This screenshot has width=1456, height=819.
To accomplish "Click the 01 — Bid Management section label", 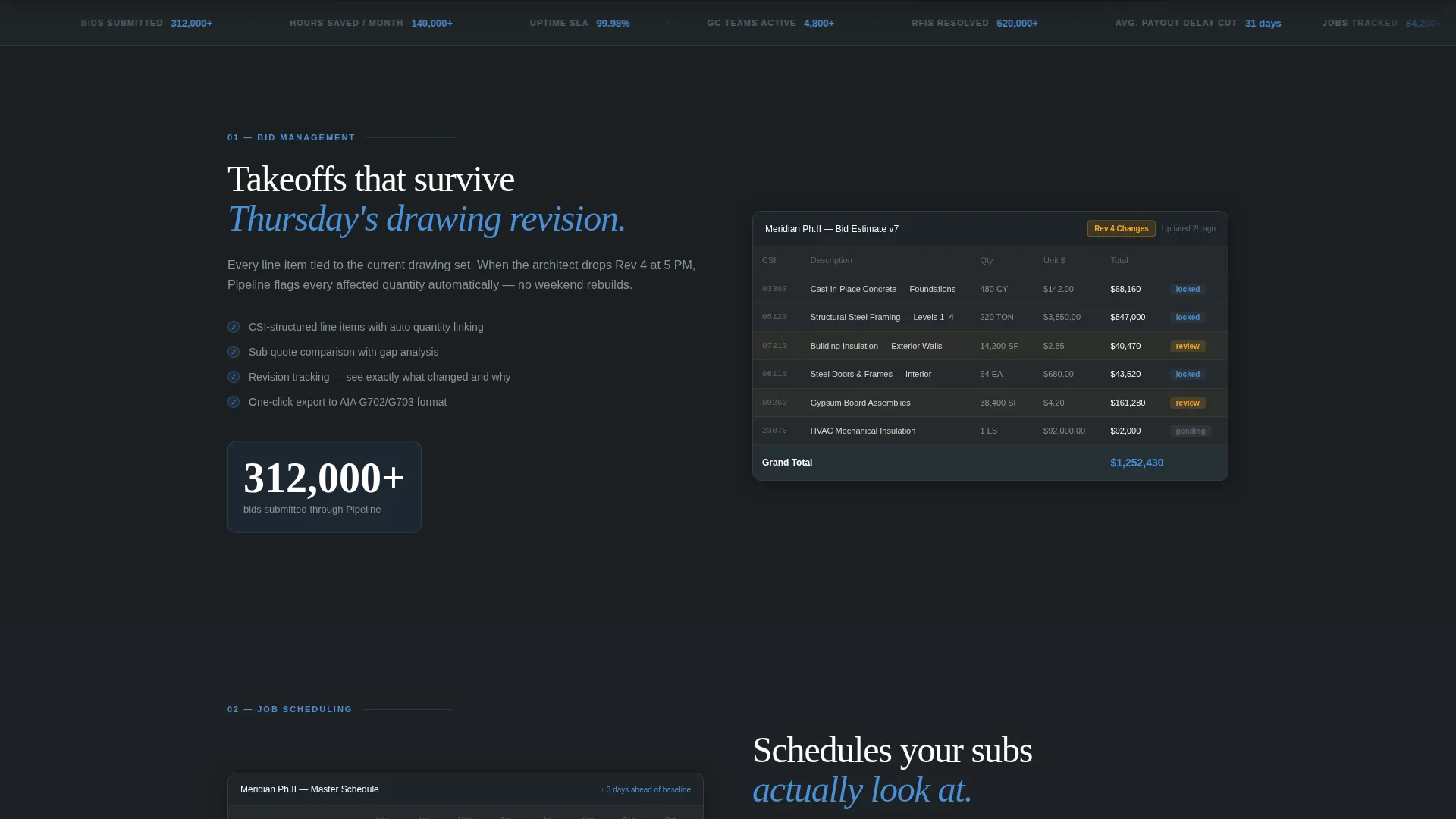I will point(291,137).
